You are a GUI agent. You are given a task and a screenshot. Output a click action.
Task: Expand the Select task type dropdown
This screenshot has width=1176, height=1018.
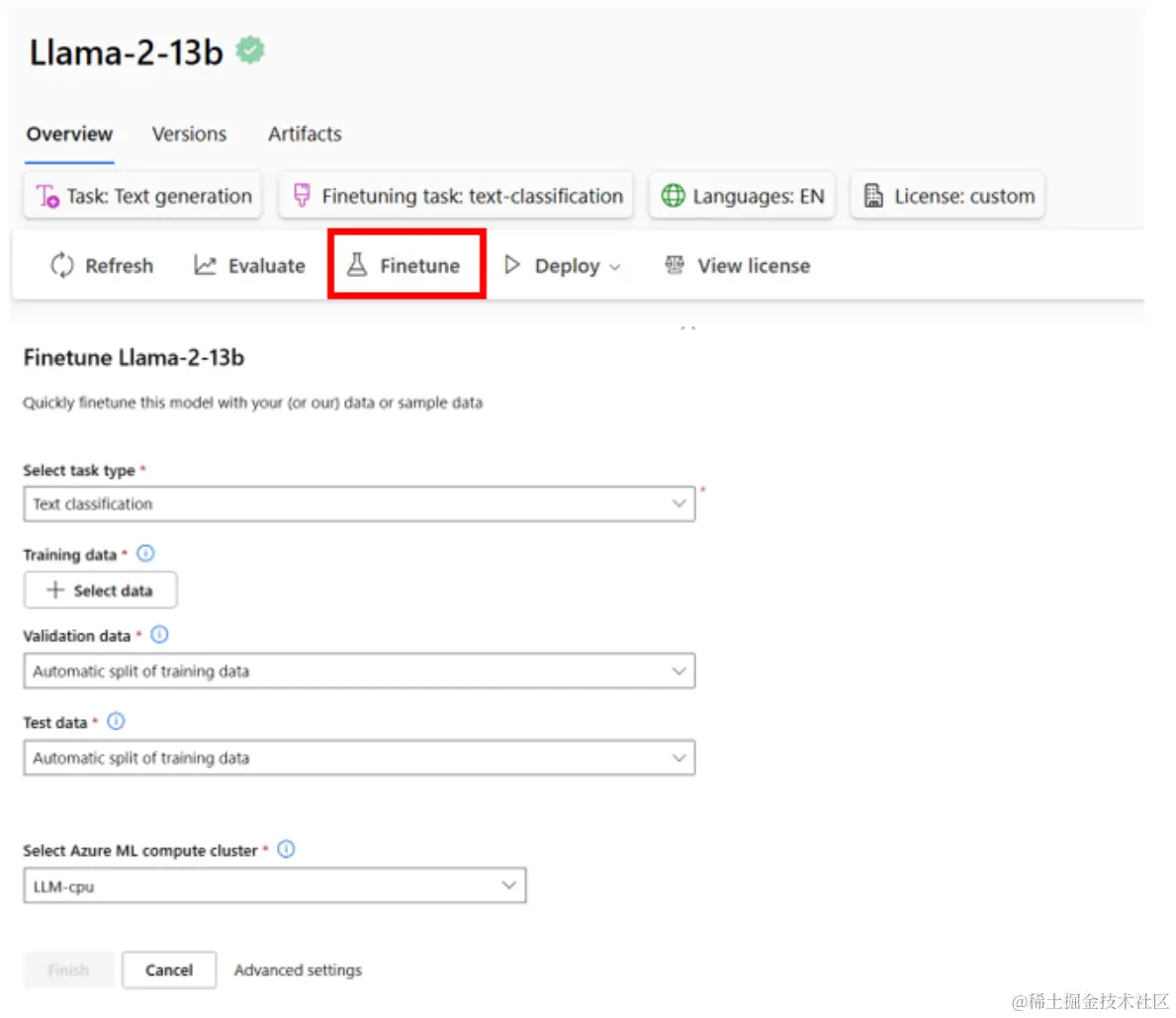(359, 504)
